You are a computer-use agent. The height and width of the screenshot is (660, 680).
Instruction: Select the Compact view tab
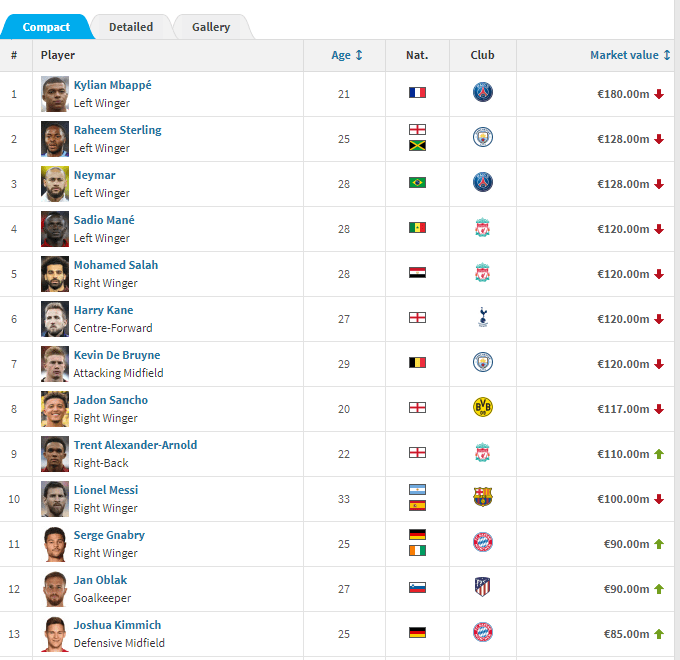[46, 27]
